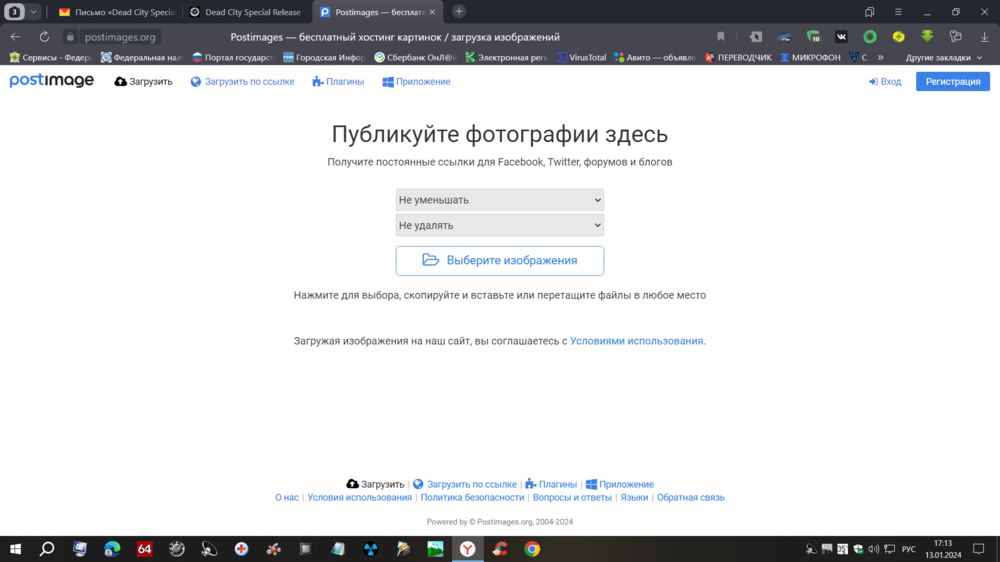Open the radiation symbol taskbar app
The height and width of the screenshot is (562, 1000).
[371, 549]
